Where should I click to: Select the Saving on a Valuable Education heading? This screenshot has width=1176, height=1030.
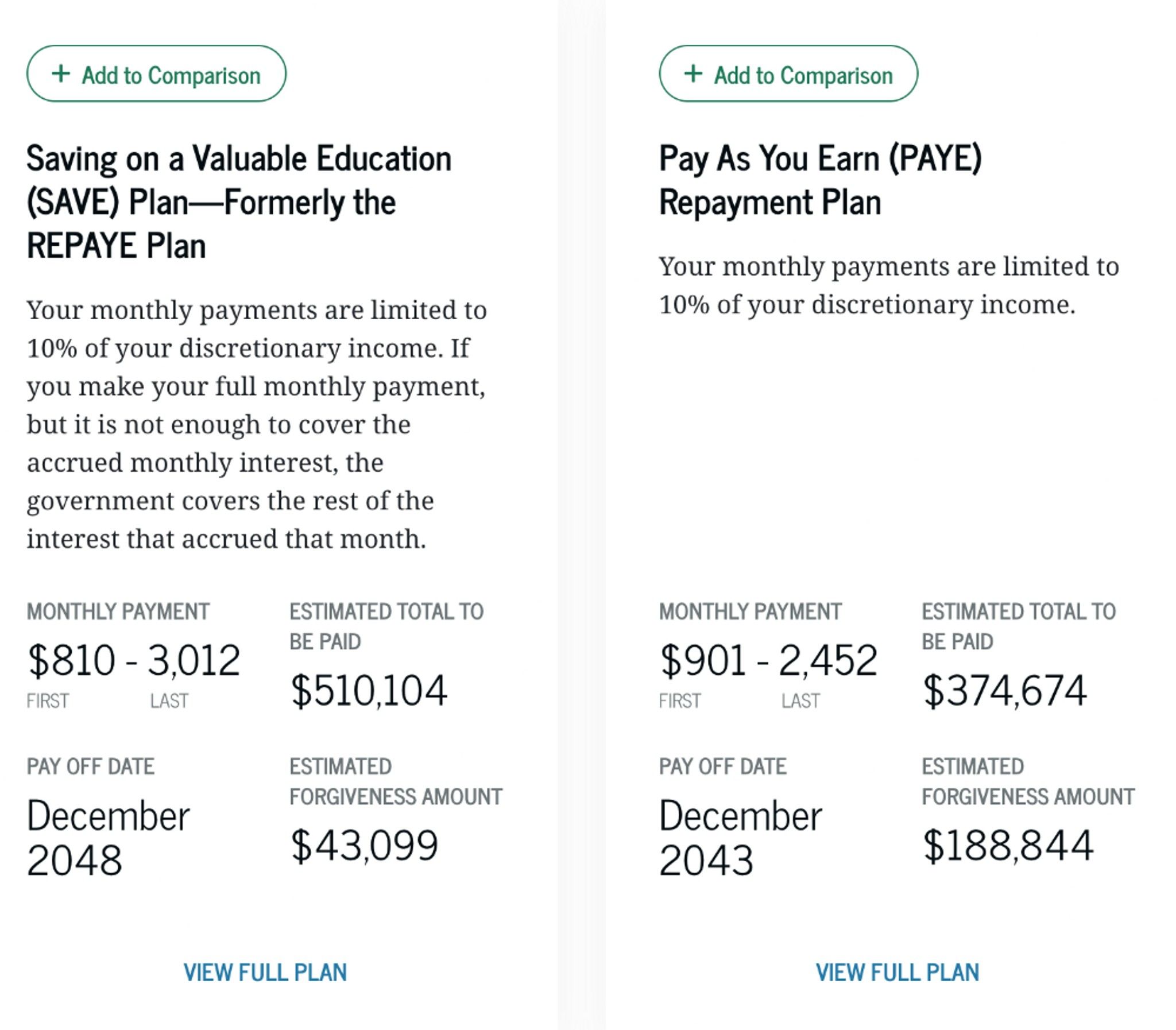point(239,202)
